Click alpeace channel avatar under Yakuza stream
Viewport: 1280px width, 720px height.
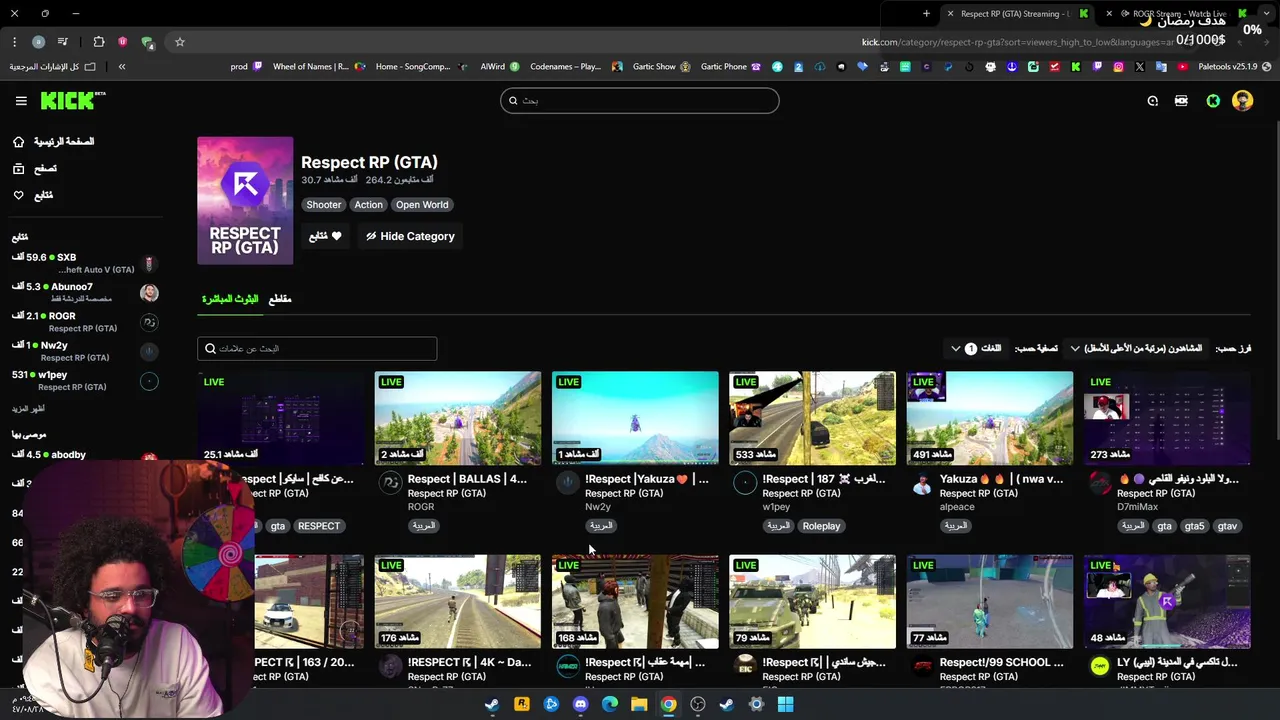tap(922, 483)
